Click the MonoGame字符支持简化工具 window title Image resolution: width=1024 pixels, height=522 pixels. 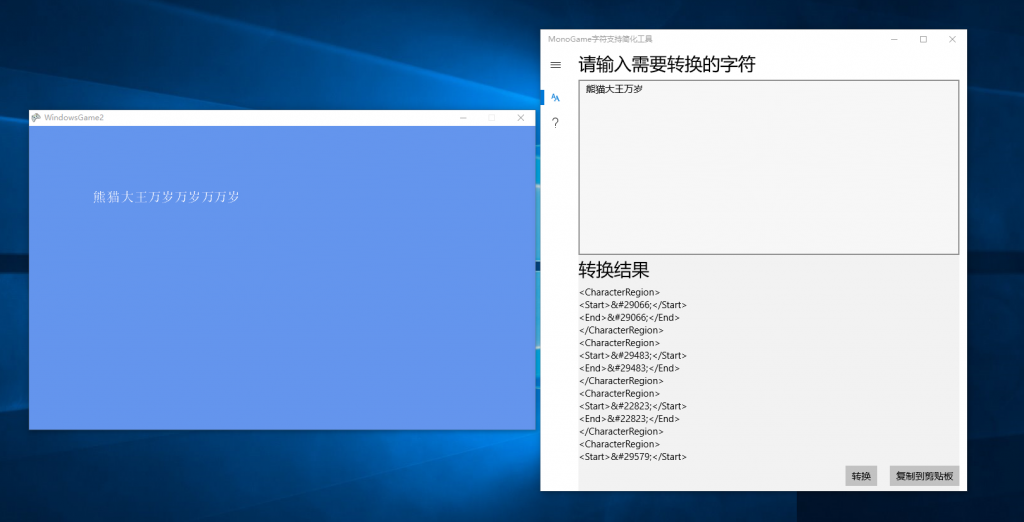coord(600,39)
